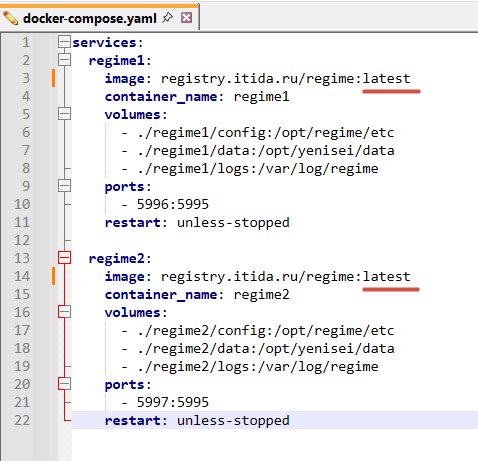Collapse regime2 volumes fold marker
The height and width of the screenshot is (461, 478).
click(64, 312)
